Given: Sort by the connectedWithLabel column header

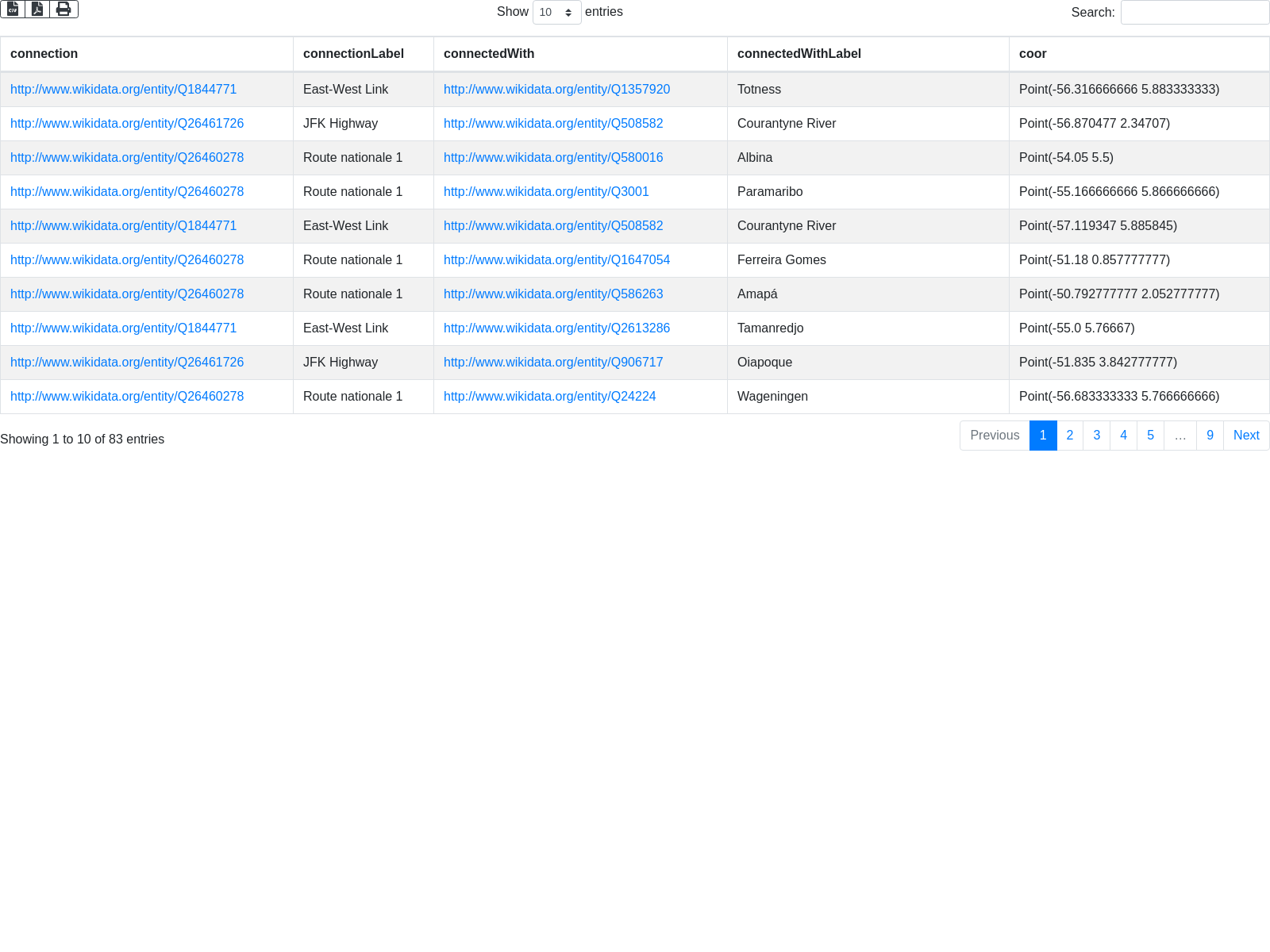Looking at the screenshot, I should [799, 54].
